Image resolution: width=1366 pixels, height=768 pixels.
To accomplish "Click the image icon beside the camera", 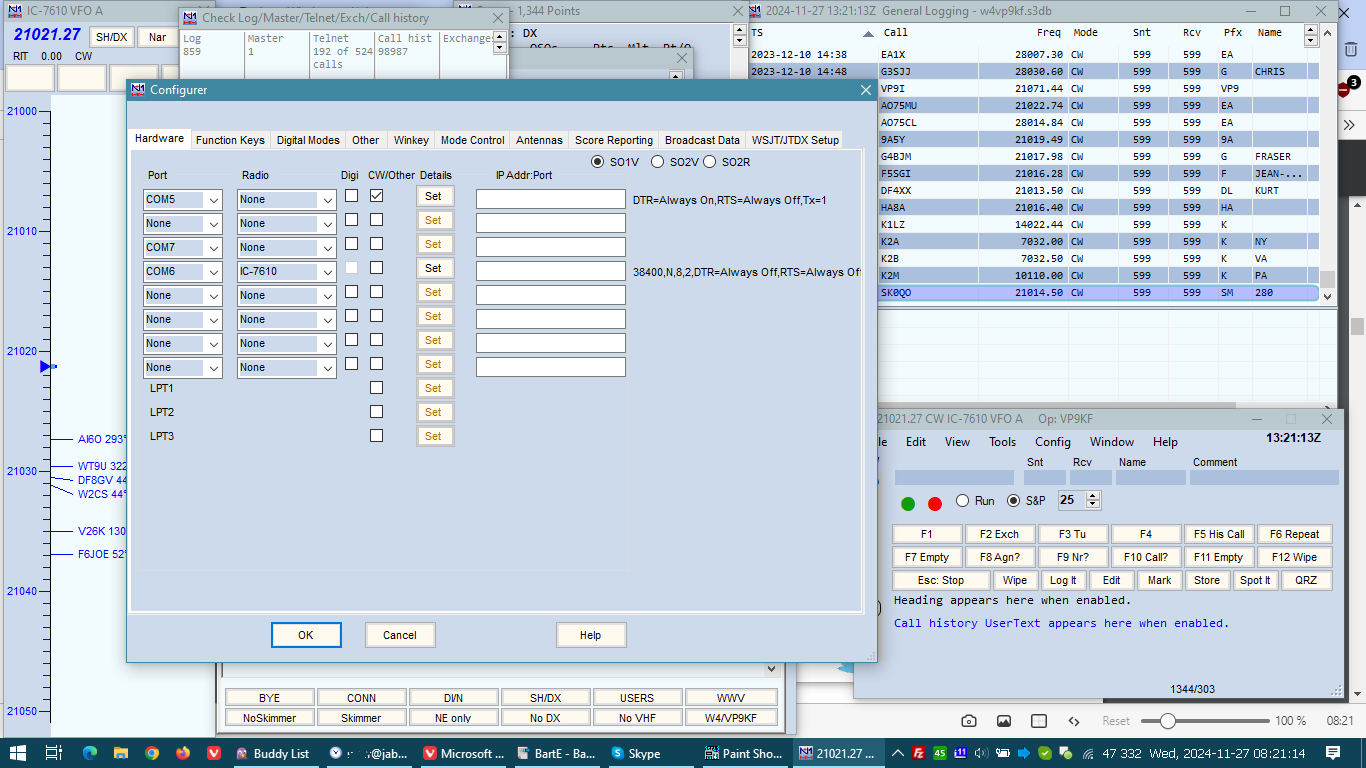I will (1004, 721).
